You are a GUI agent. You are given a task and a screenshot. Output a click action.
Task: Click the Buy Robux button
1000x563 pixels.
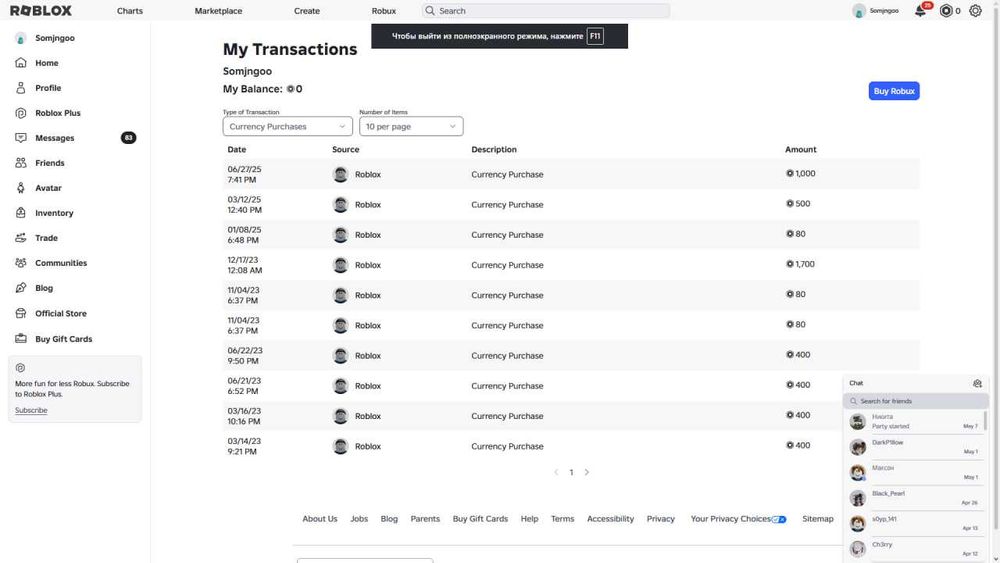894,91
